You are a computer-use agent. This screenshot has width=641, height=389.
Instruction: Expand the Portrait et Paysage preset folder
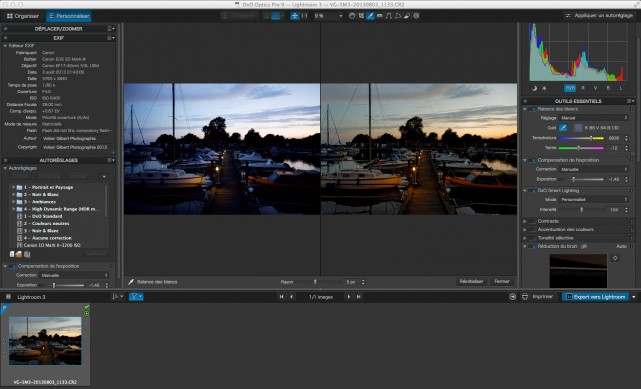13,187
